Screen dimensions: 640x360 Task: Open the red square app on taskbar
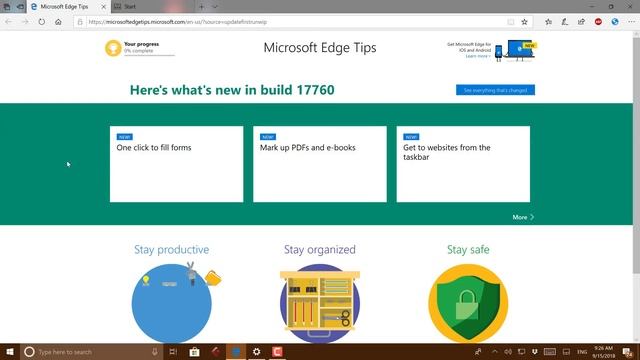click(277, 351)
